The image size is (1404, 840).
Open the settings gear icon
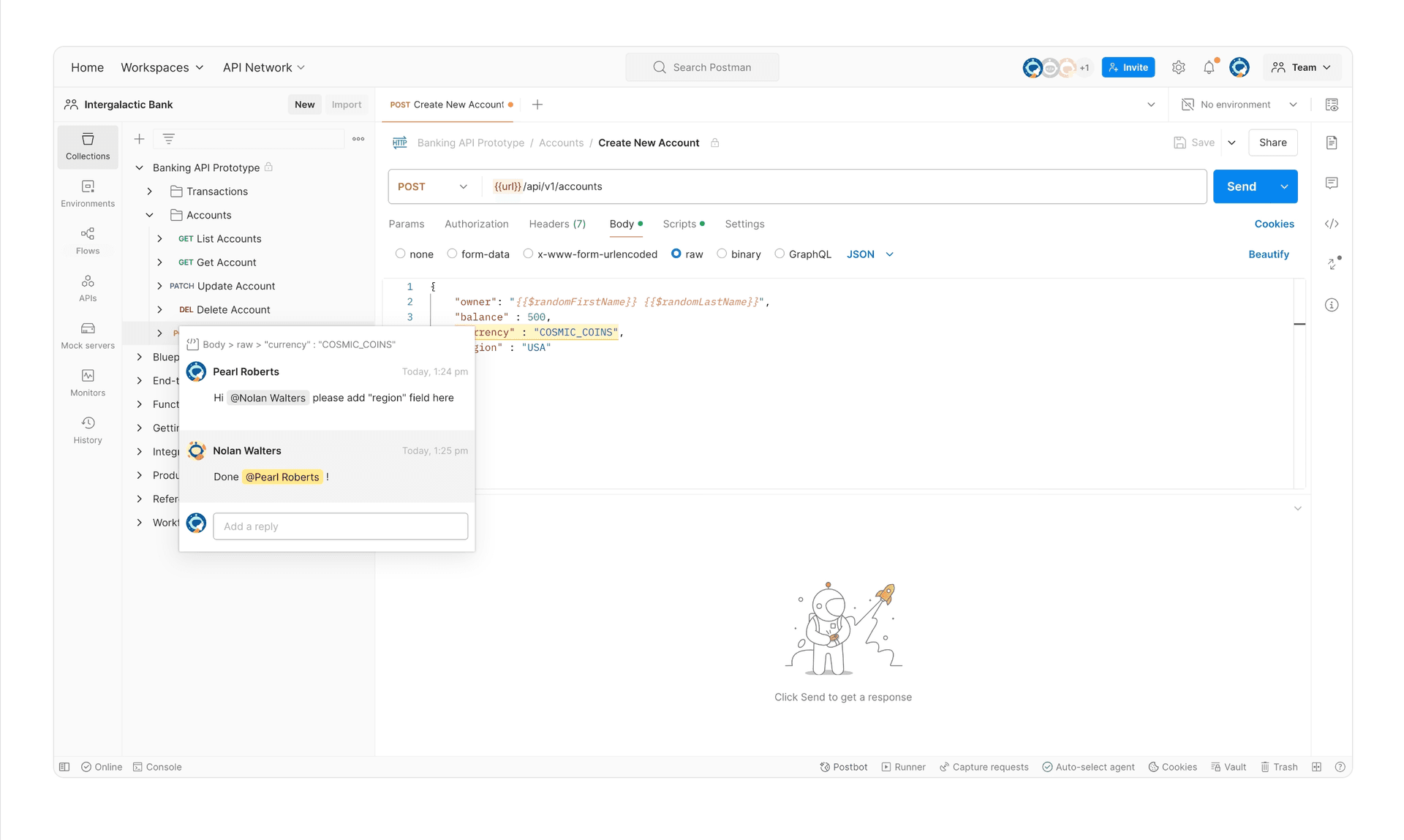1178,67
